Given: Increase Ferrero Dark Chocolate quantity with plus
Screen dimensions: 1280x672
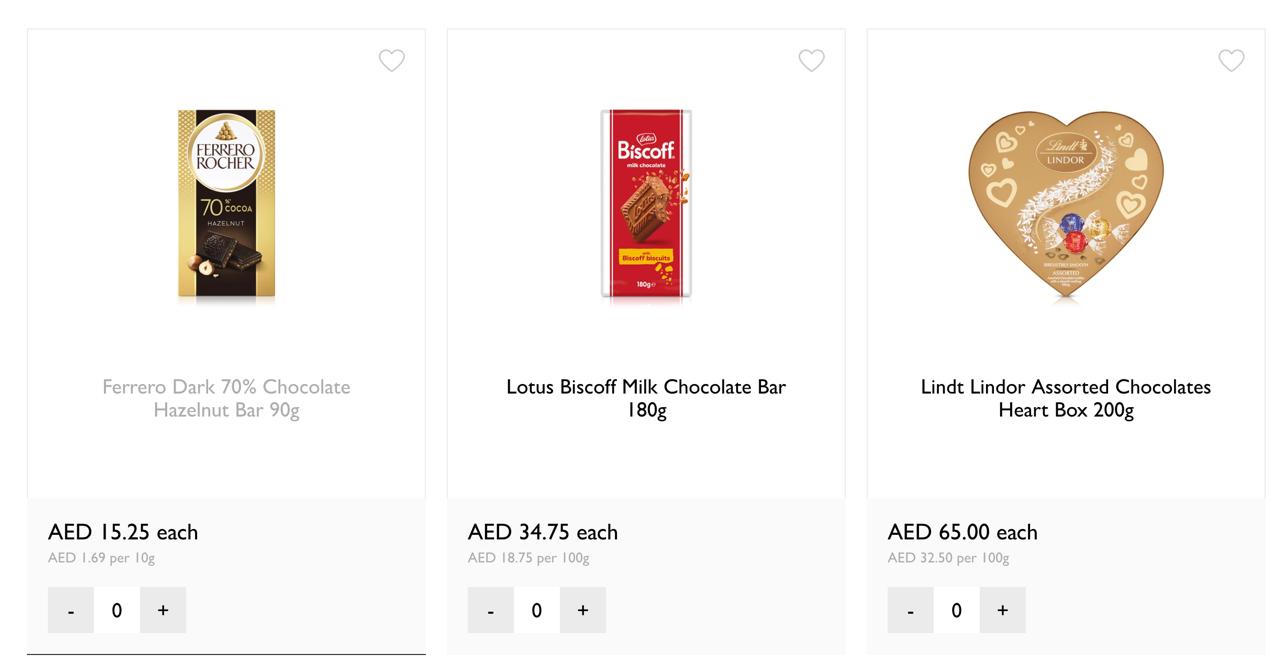Looking at the screenshot, I should tap(163, 610).
